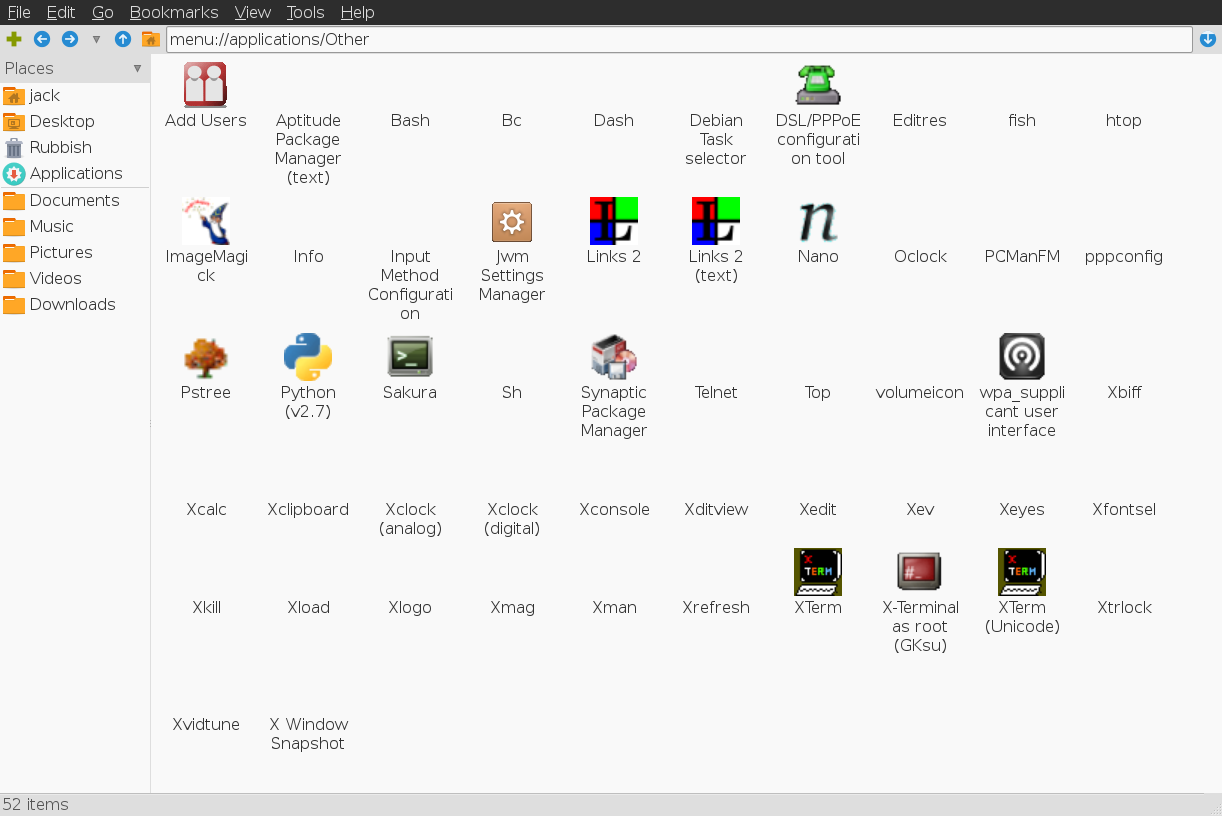Open the Nano editor icon
The height and width of the screenshot is (816, 1222).
(818, 221)
